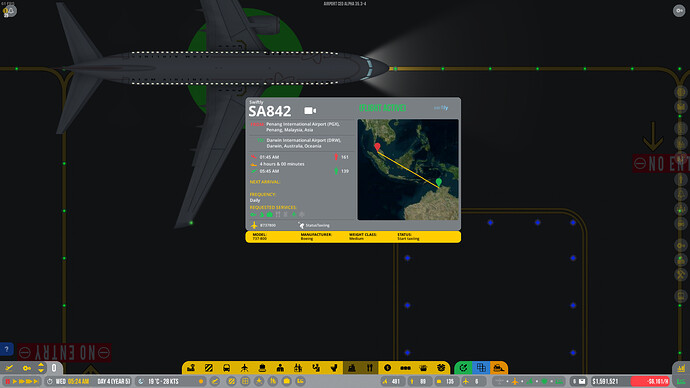Select the blue grid overlay button
690x388 pixels.
click(x=481, y=368)
